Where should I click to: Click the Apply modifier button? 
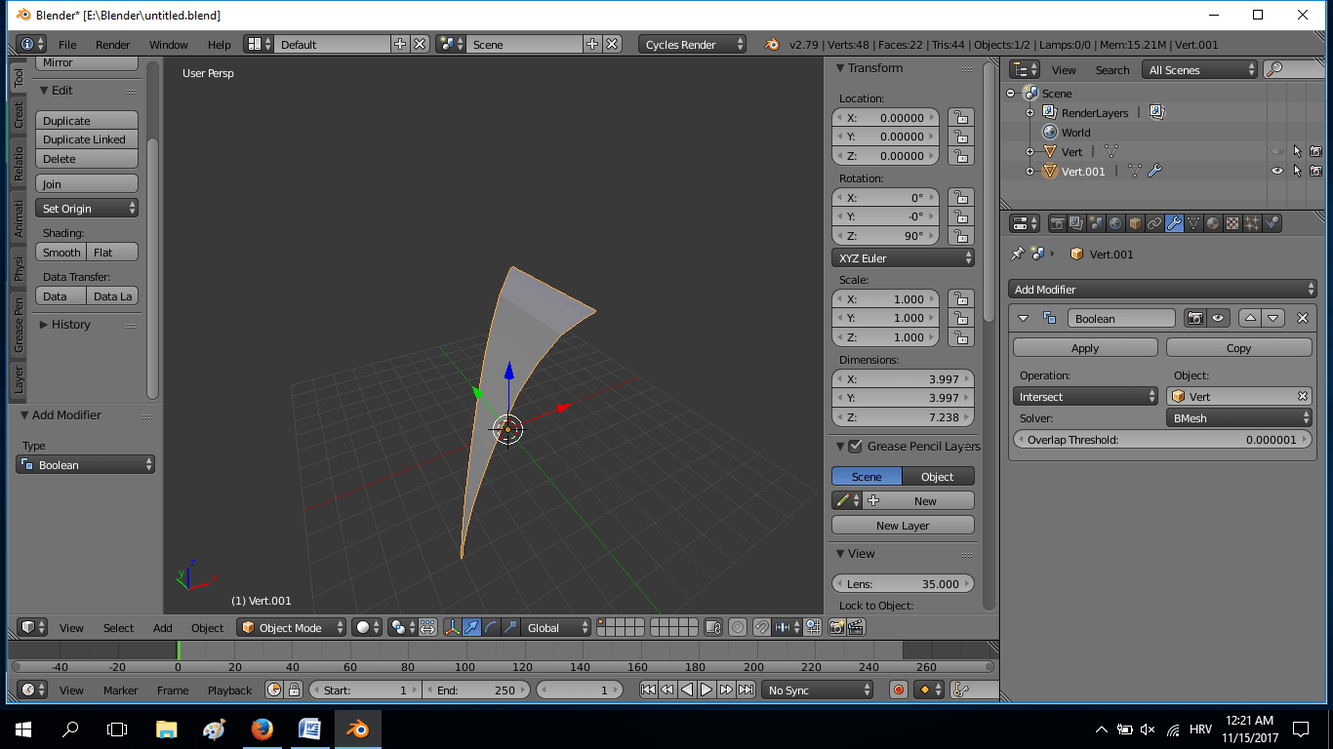tap(1085, 348)
